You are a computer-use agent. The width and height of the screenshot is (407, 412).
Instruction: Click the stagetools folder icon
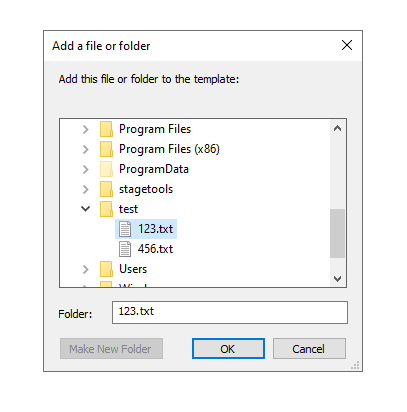[106, 189]
